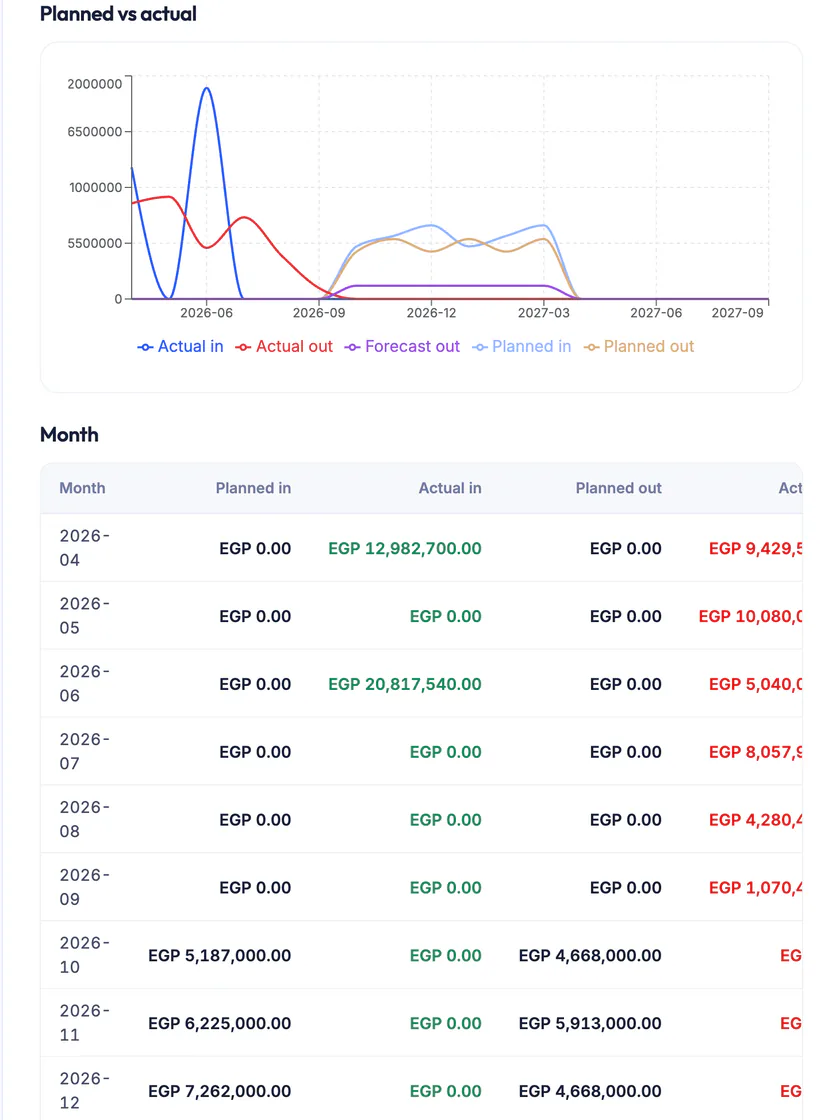The image size is (840, 1120).
Task: Click the 2026-06 actual out value EGP 5,040
Action: click(x=756, y=684)
